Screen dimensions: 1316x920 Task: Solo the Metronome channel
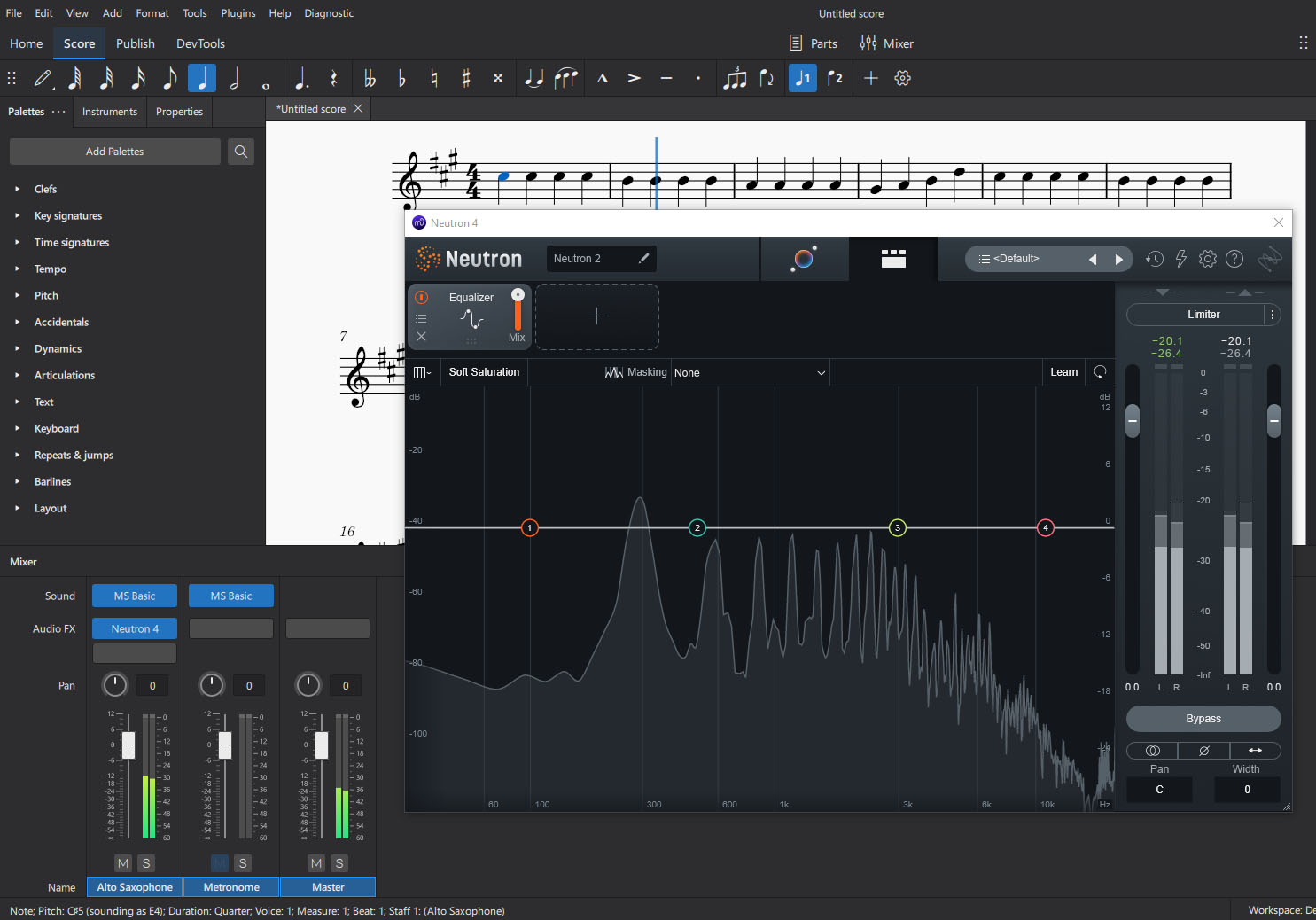click(243, 863)
